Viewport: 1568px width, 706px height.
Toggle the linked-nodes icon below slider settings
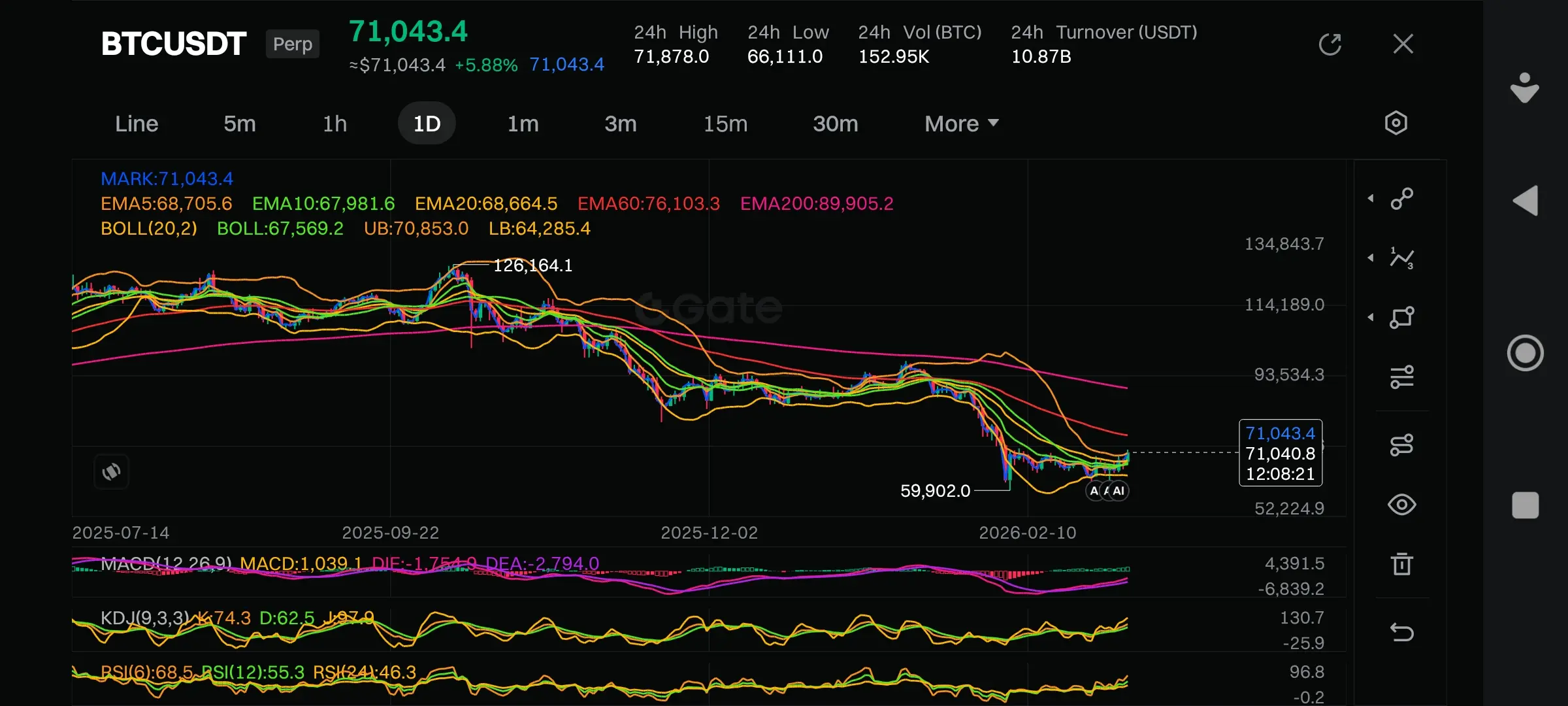tap(1401, 445)
